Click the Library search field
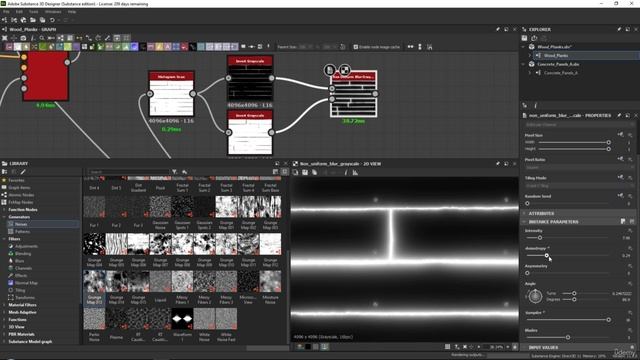 click(x=128, y=172)
